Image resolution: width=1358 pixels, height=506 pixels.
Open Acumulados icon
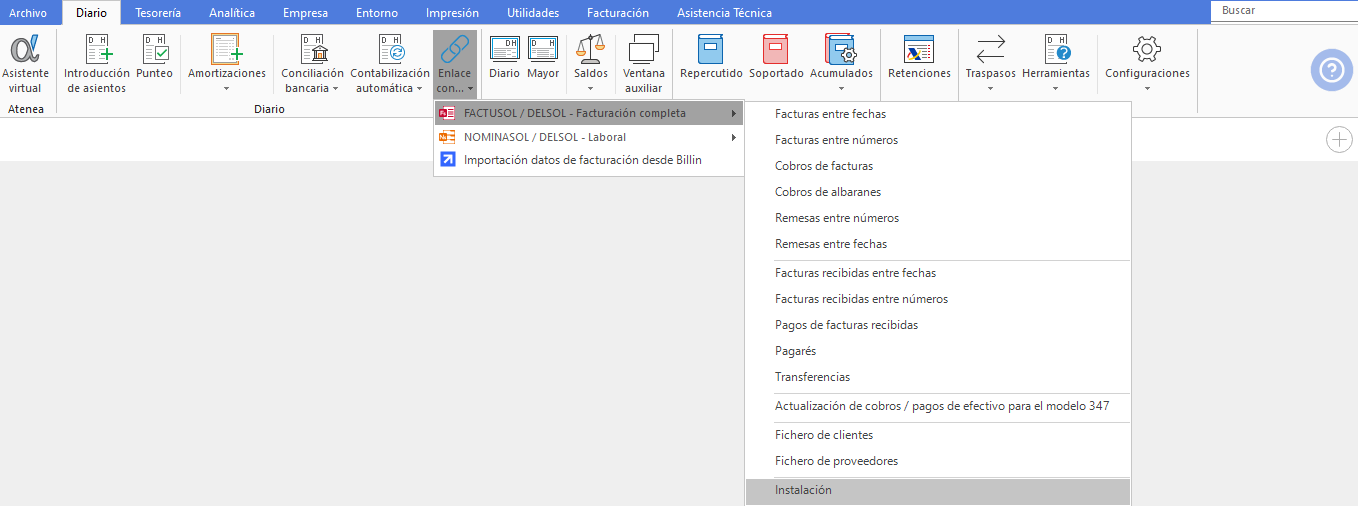(x=841, y=48)
